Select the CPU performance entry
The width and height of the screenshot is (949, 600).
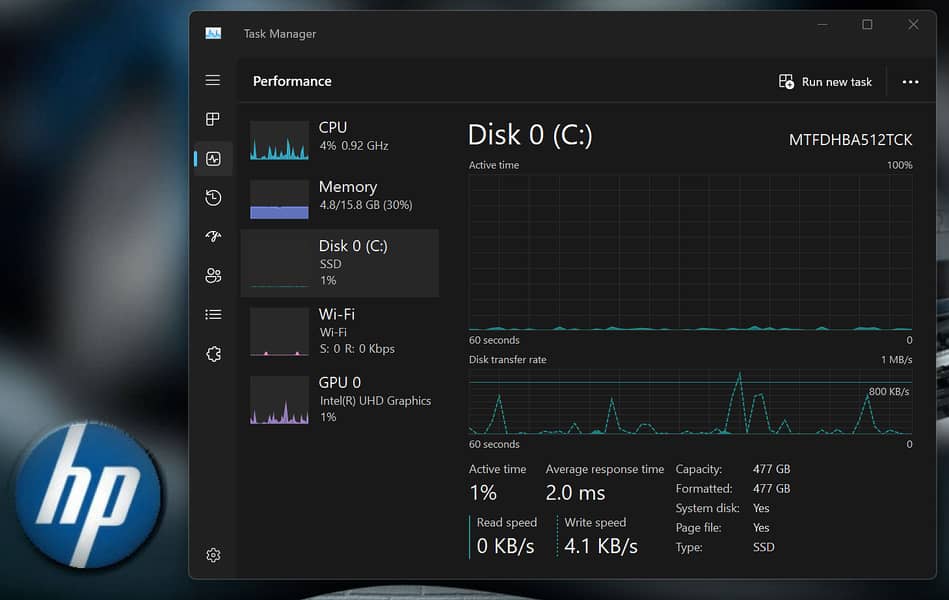[339, 141]
